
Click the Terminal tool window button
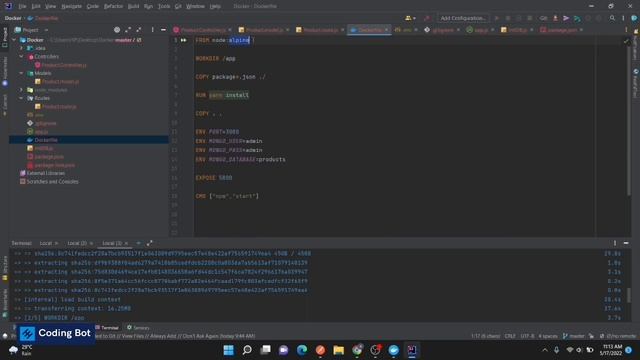click(x=107, y=328)
